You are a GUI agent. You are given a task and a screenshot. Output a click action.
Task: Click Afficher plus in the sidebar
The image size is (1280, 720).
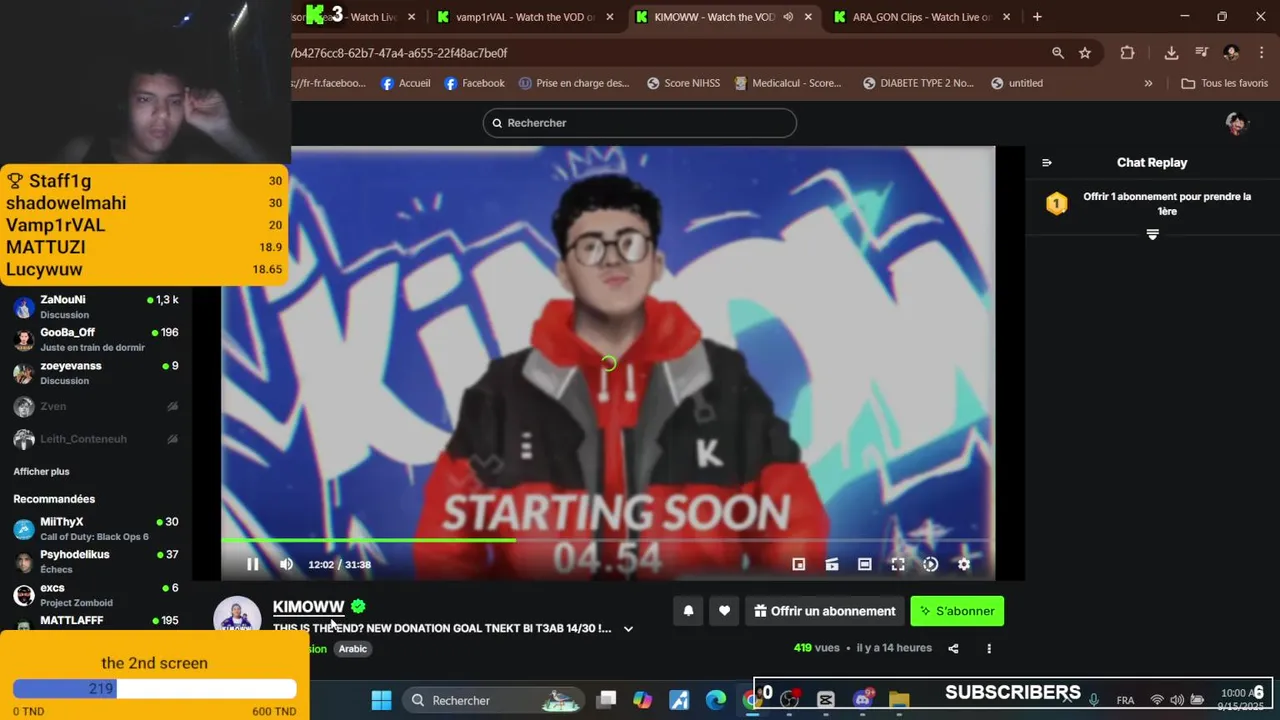pos(41,472)
